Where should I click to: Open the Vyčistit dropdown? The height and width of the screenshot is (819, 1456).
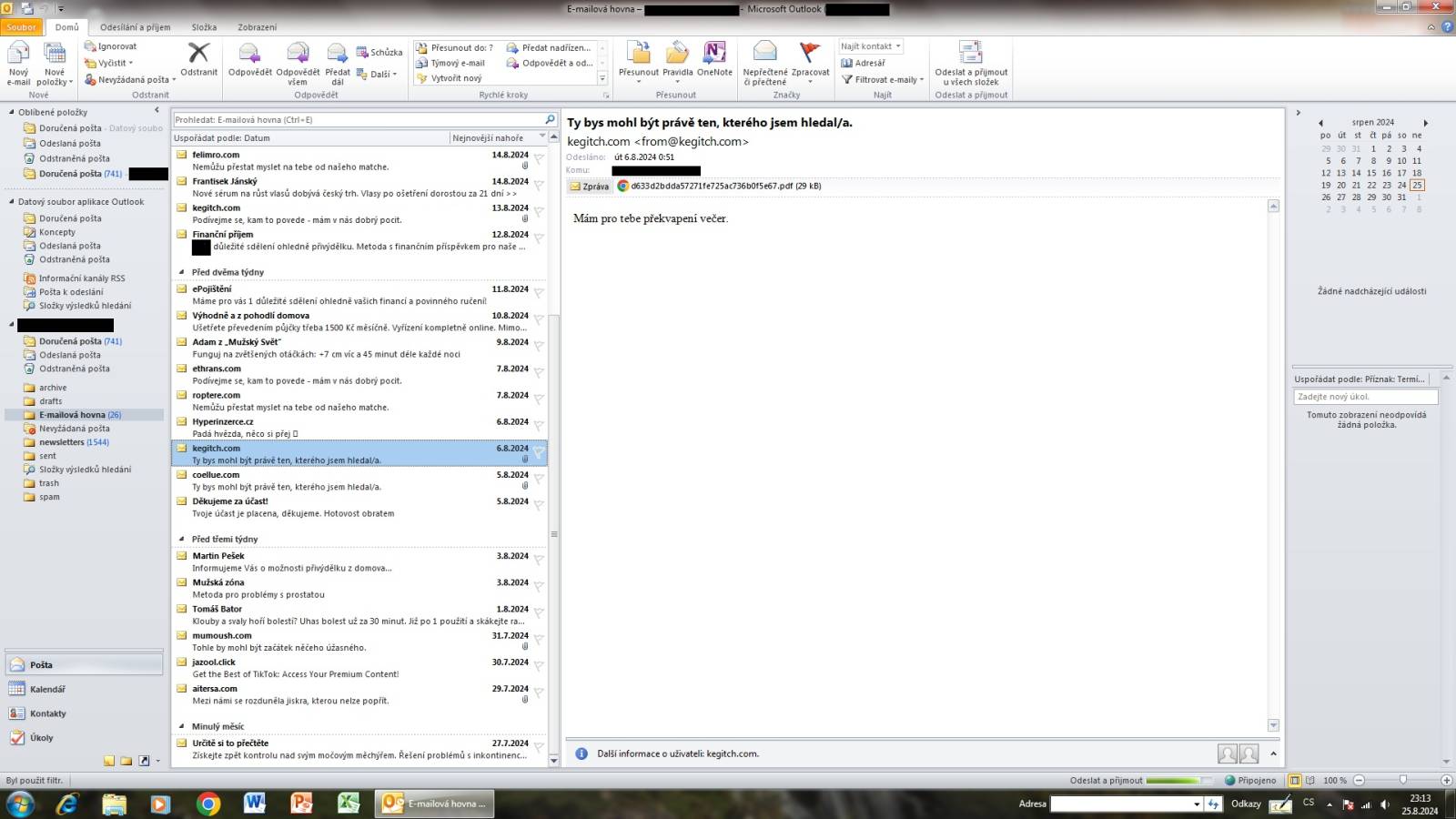[108, 63]
